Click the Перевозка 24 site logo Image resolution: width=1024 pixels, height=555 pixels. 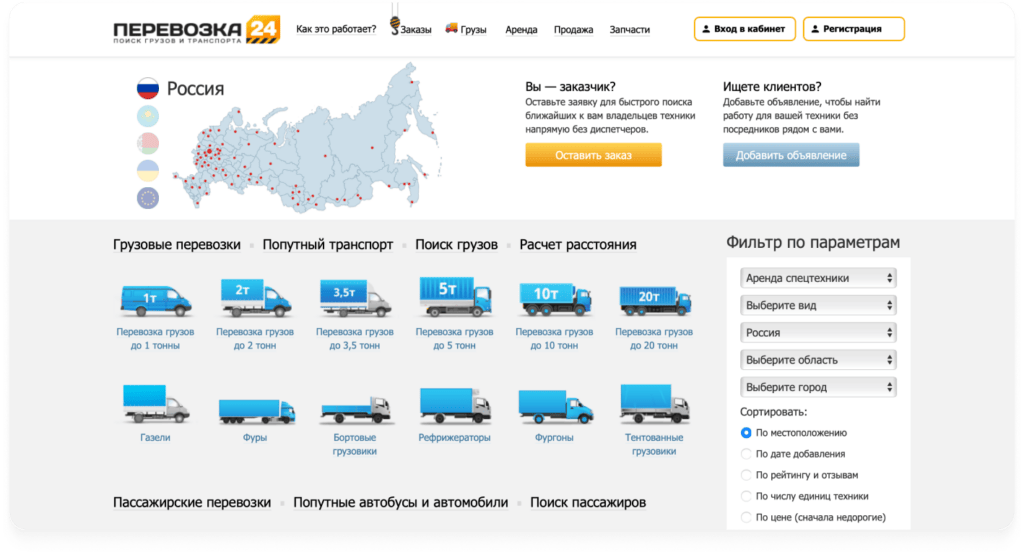coord(197,30)
